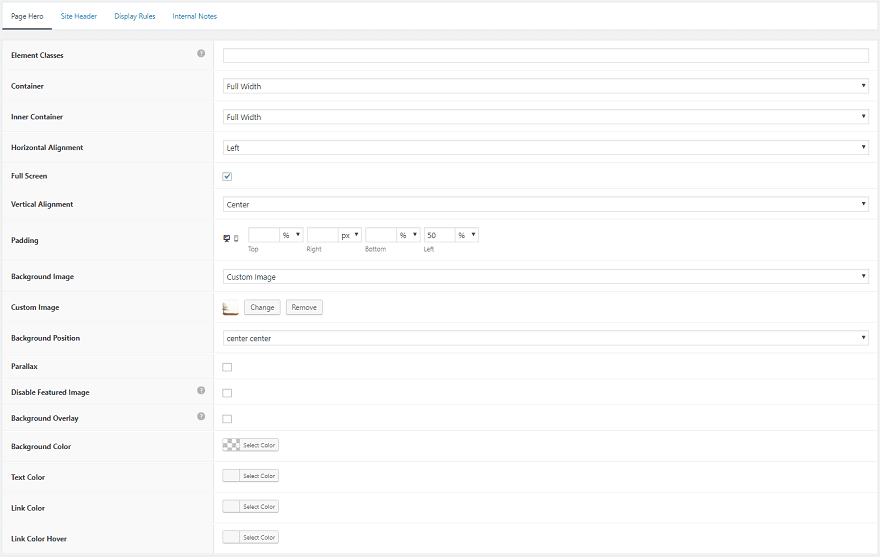Open the Background Color picker swatch

tap(231, 445)
